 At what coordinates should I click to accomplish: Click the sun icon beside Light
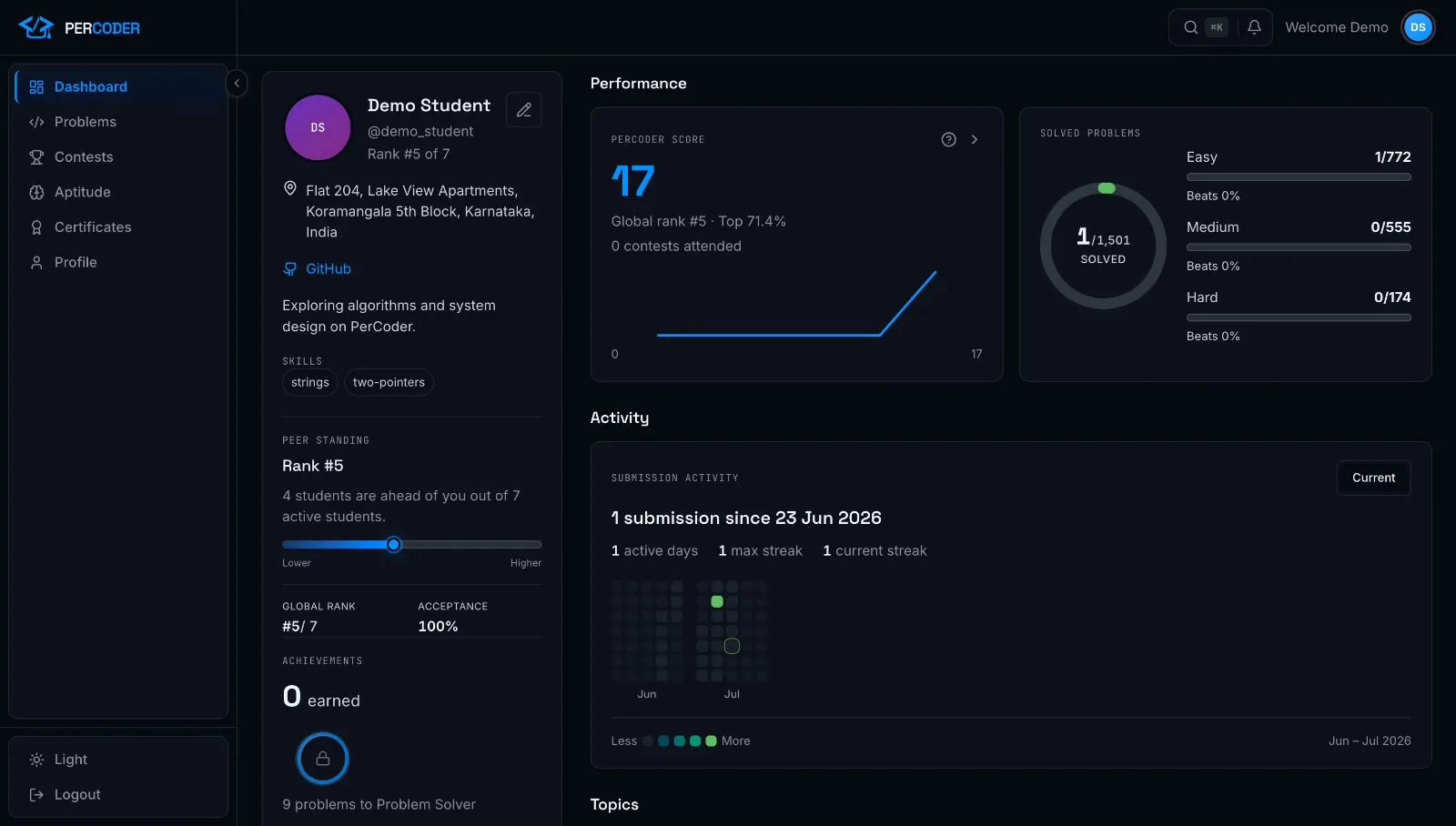click(x=36, y=760)
